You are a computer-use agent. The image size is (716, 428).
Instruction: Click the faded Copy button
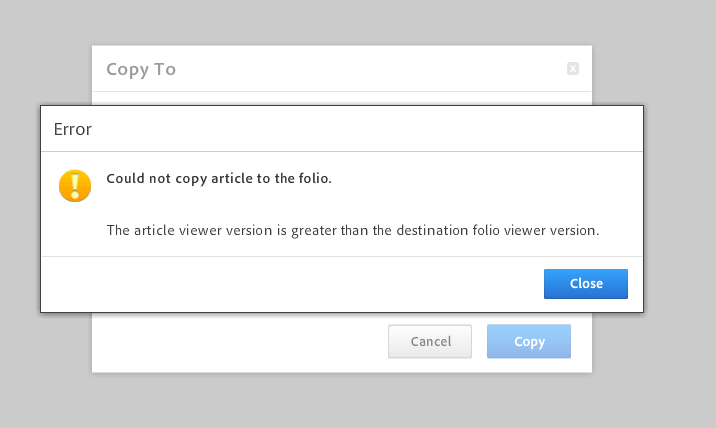(x=529, y=341)
